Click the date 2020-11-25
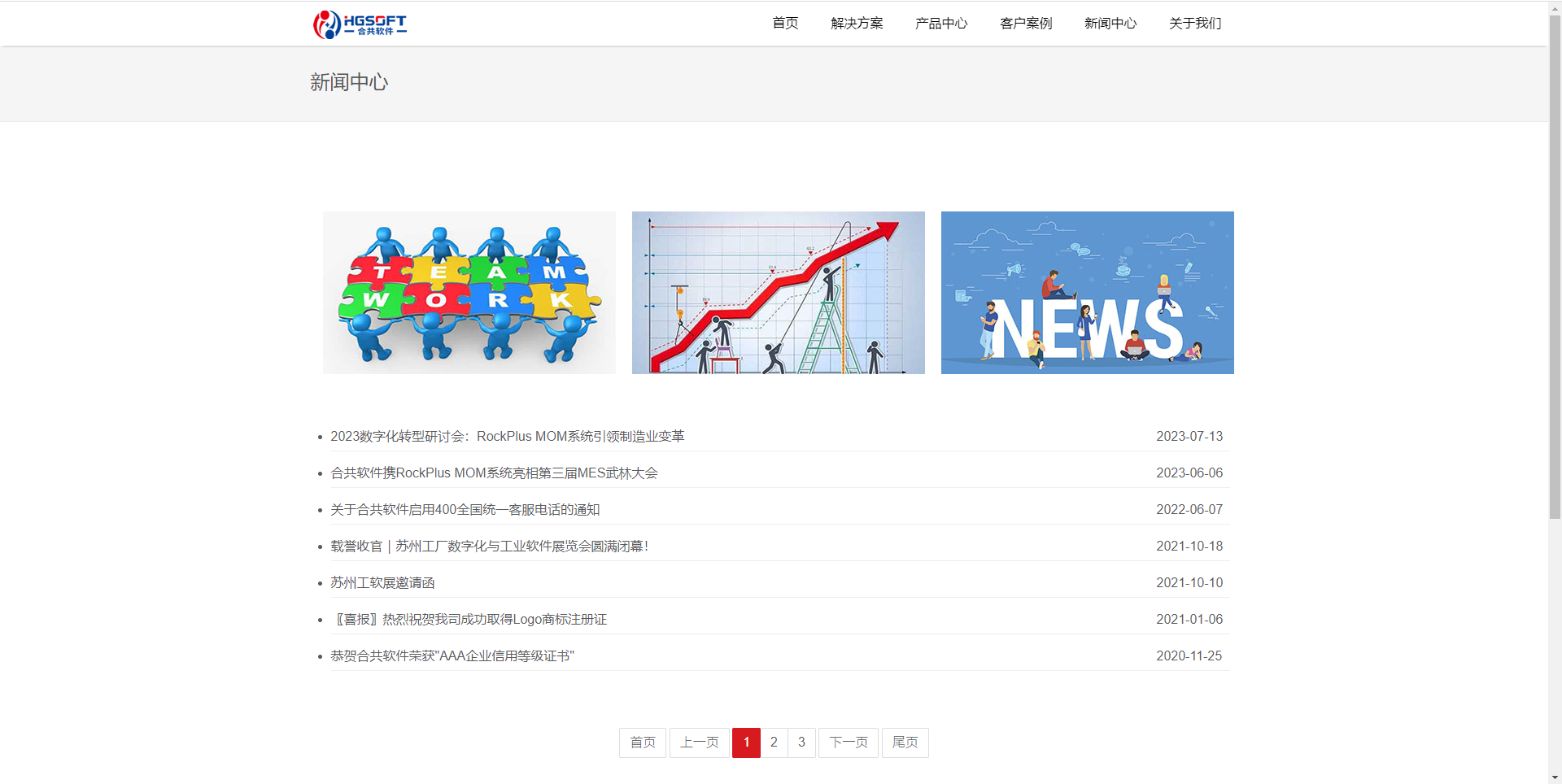 point(1189,656)
